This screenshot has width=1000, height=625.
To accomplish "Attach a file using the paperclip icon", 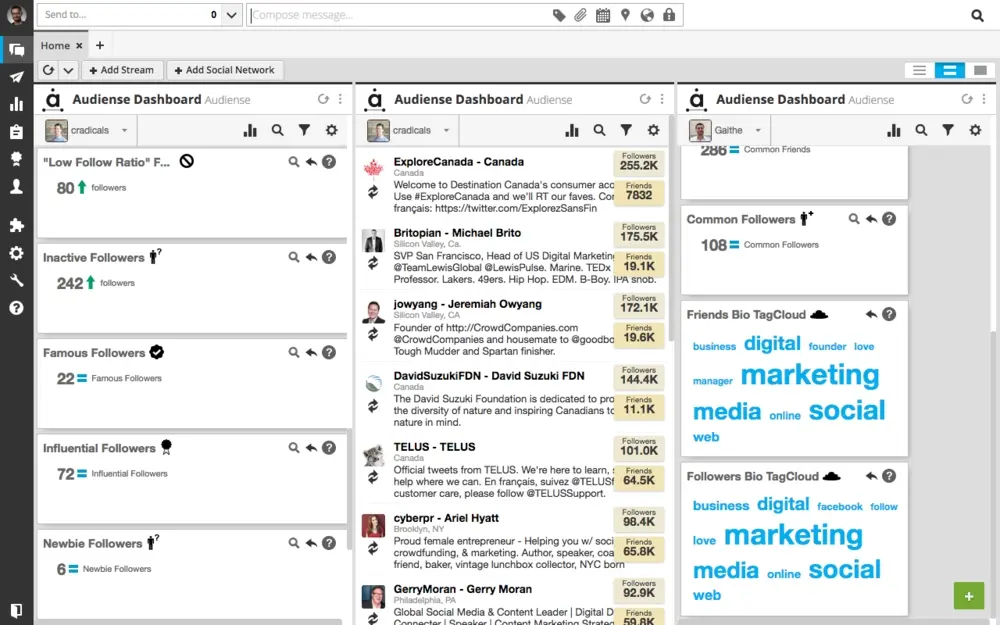I will click(580, 15).
